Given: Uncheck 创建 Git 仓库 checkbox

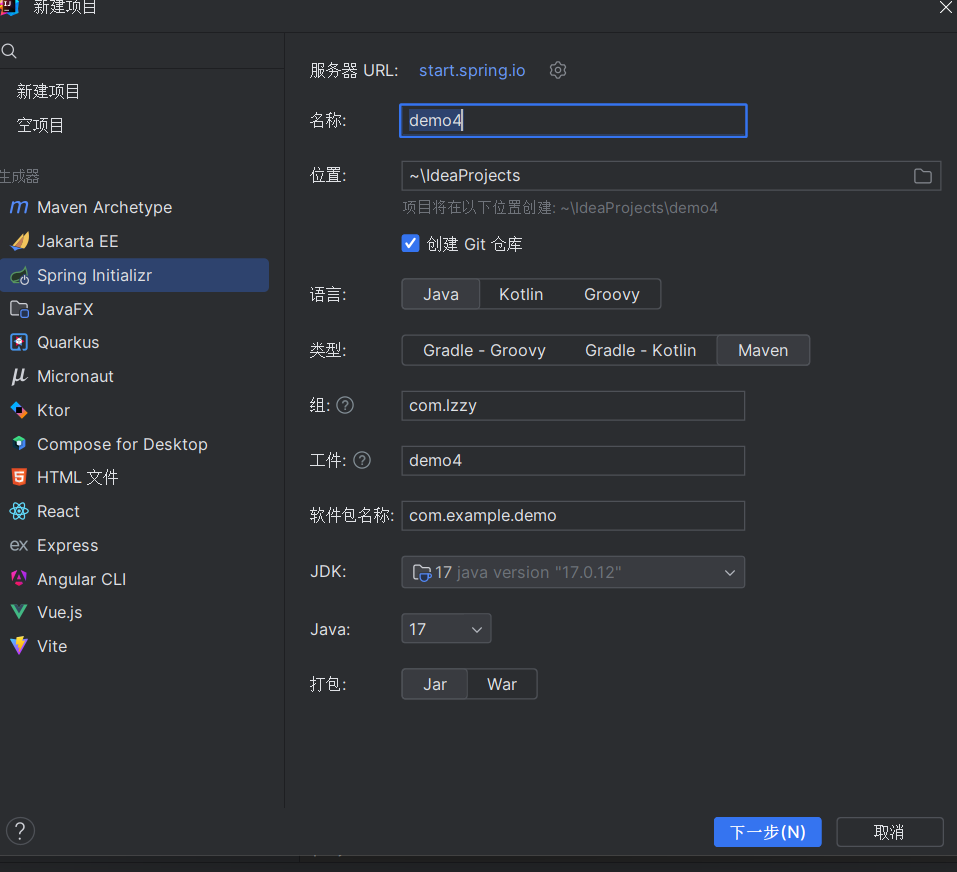Looking at the screenshot, I should point(410,243).
